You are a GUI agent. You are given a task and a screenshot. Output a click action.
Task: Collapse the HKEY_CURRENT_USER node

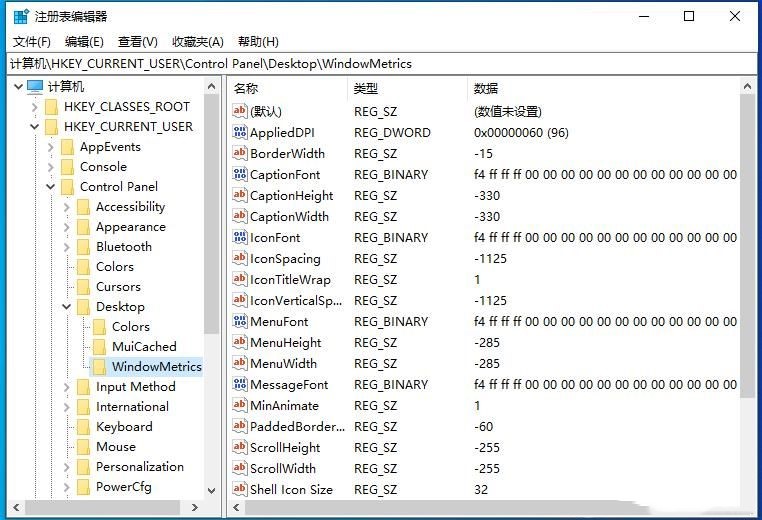coord(35,127)
